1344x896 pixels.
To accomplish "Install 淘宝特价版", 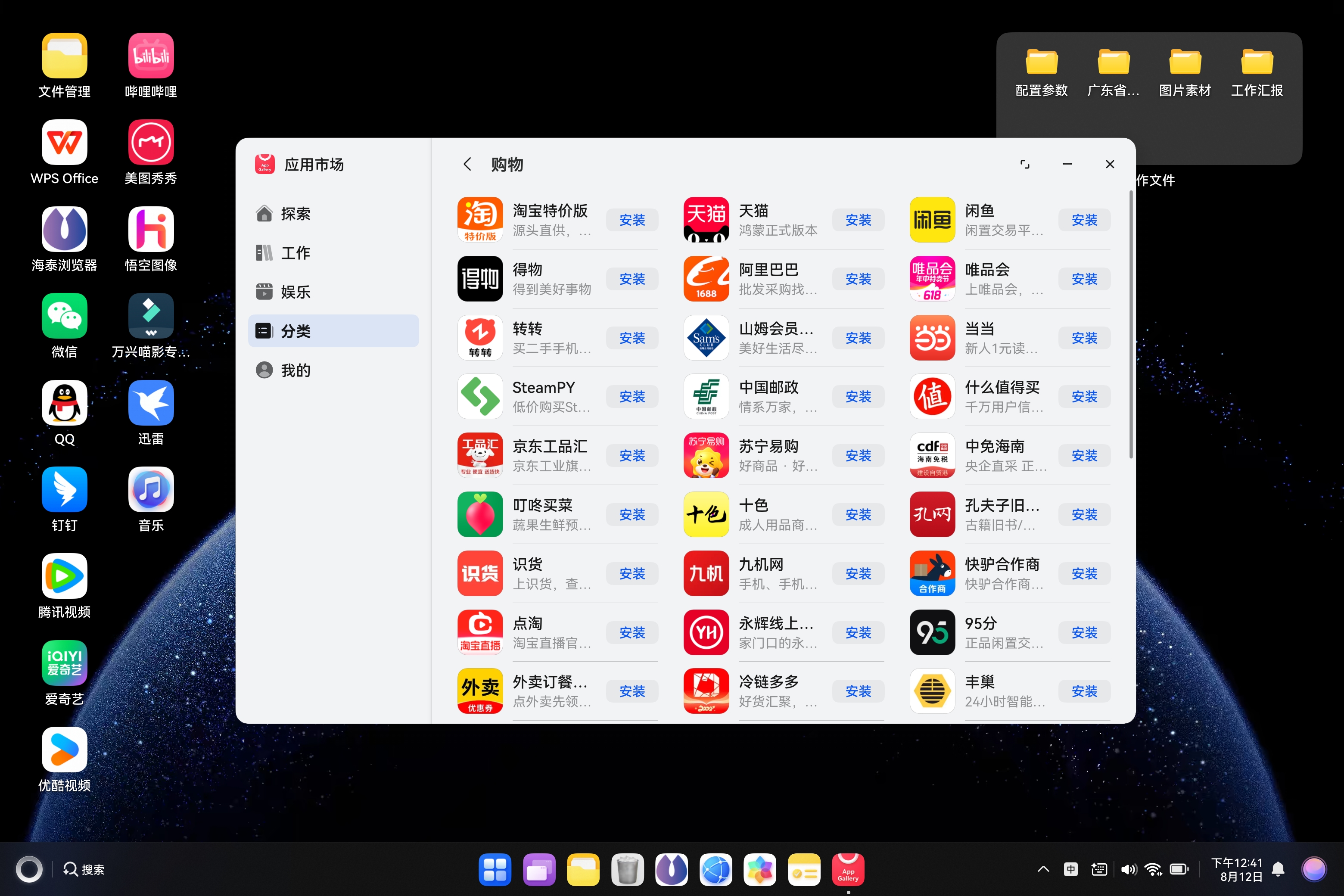I will click(632, 220).
